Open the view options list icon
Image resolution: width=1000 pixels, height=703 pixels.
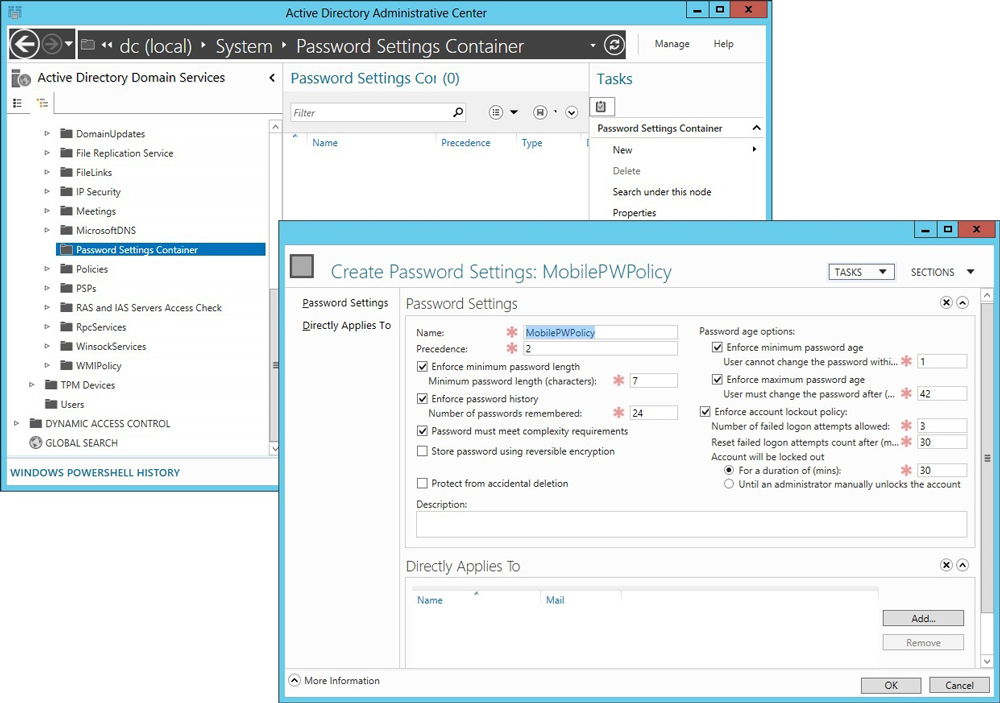[496, 112]
